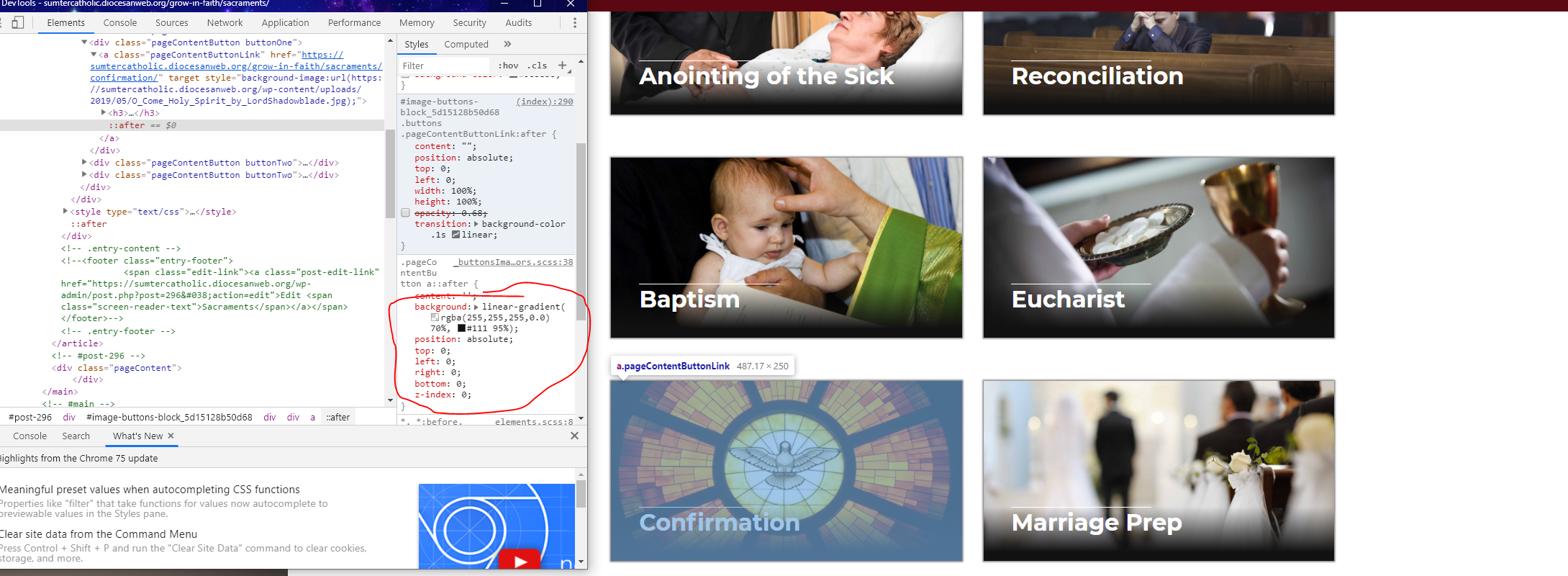Viewport: 1568px width, 576px height.
Task: Close the What's New tab
Action: [x=171, y=436]
